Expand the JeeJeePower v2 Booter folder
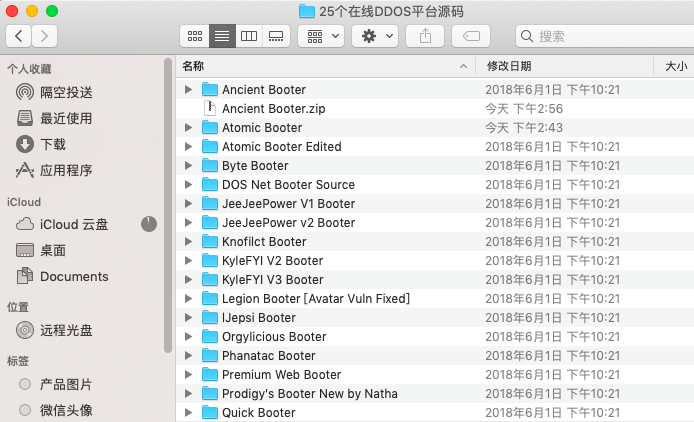 pyautogui.click(x=189, y=223)
